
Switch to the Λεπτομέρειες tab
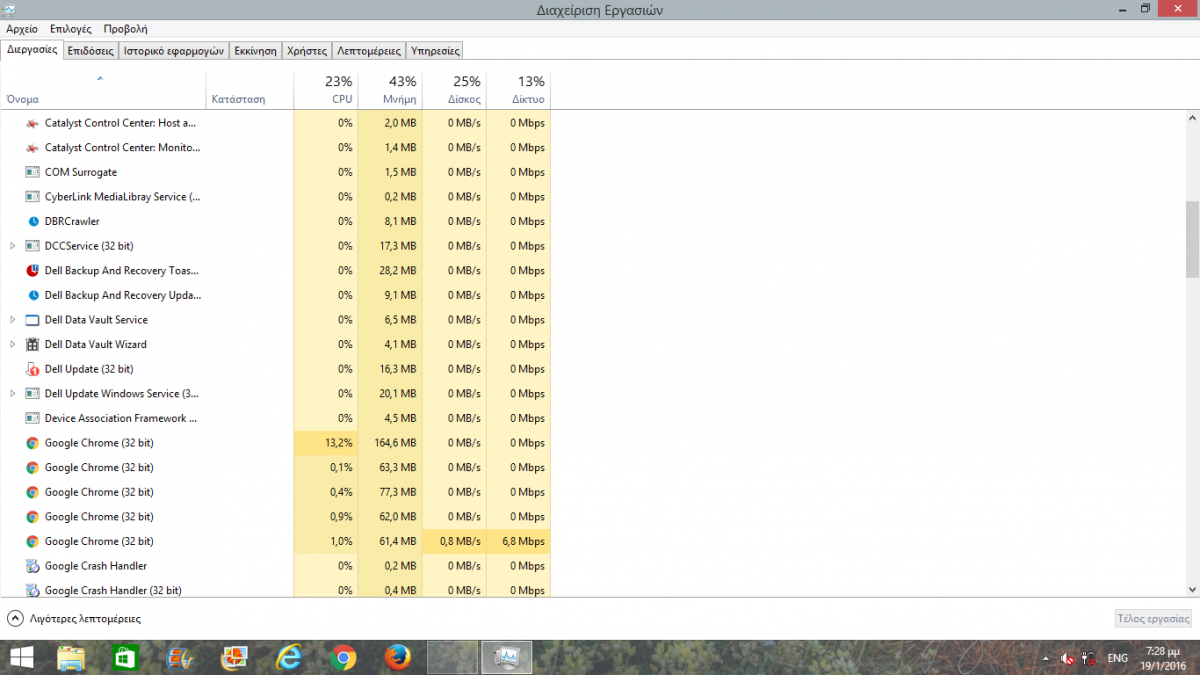point(369,50)
